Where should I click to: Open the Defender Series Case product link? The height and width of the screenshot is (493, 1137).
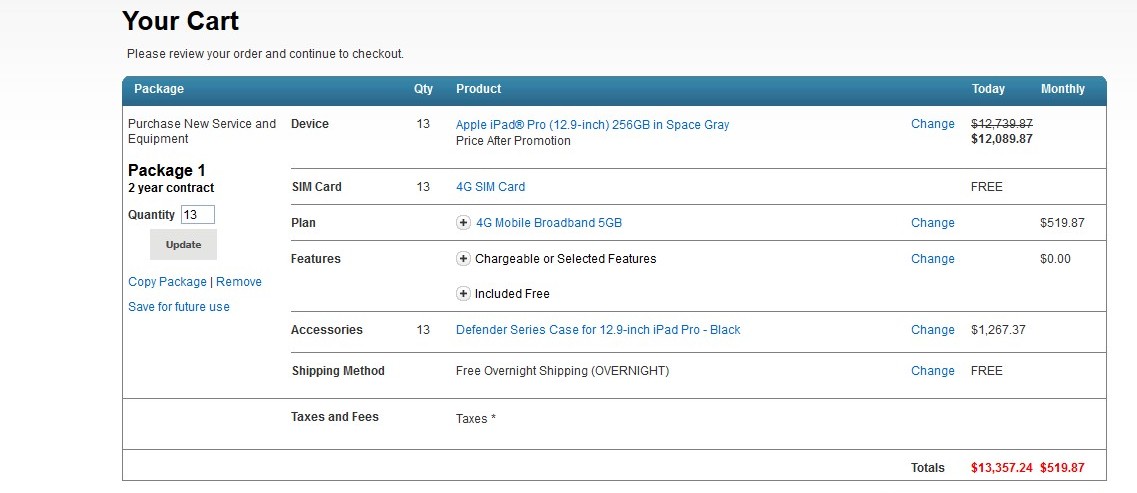(x=598, y=330)
